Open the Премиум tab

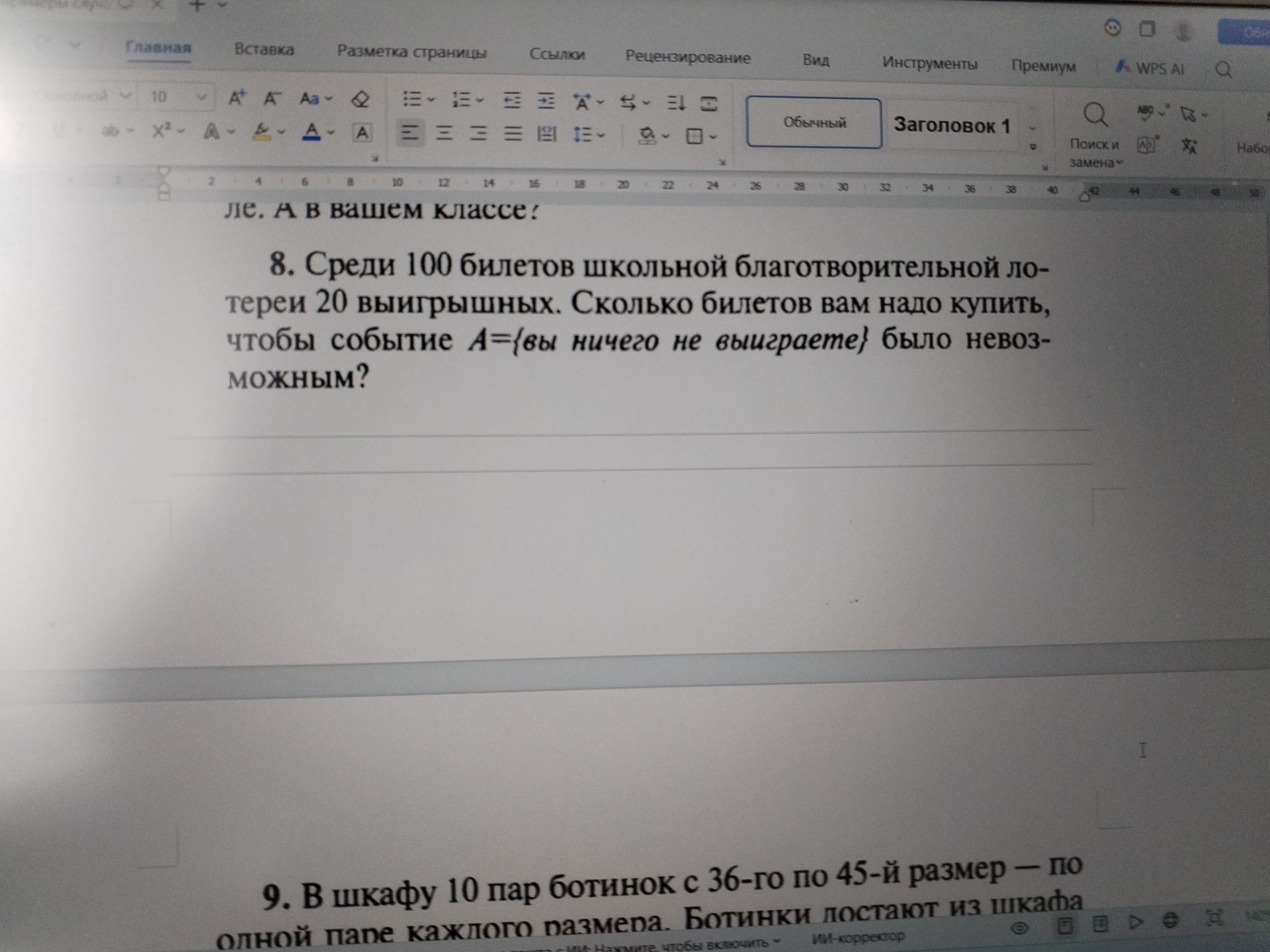tap(1043, 66)
